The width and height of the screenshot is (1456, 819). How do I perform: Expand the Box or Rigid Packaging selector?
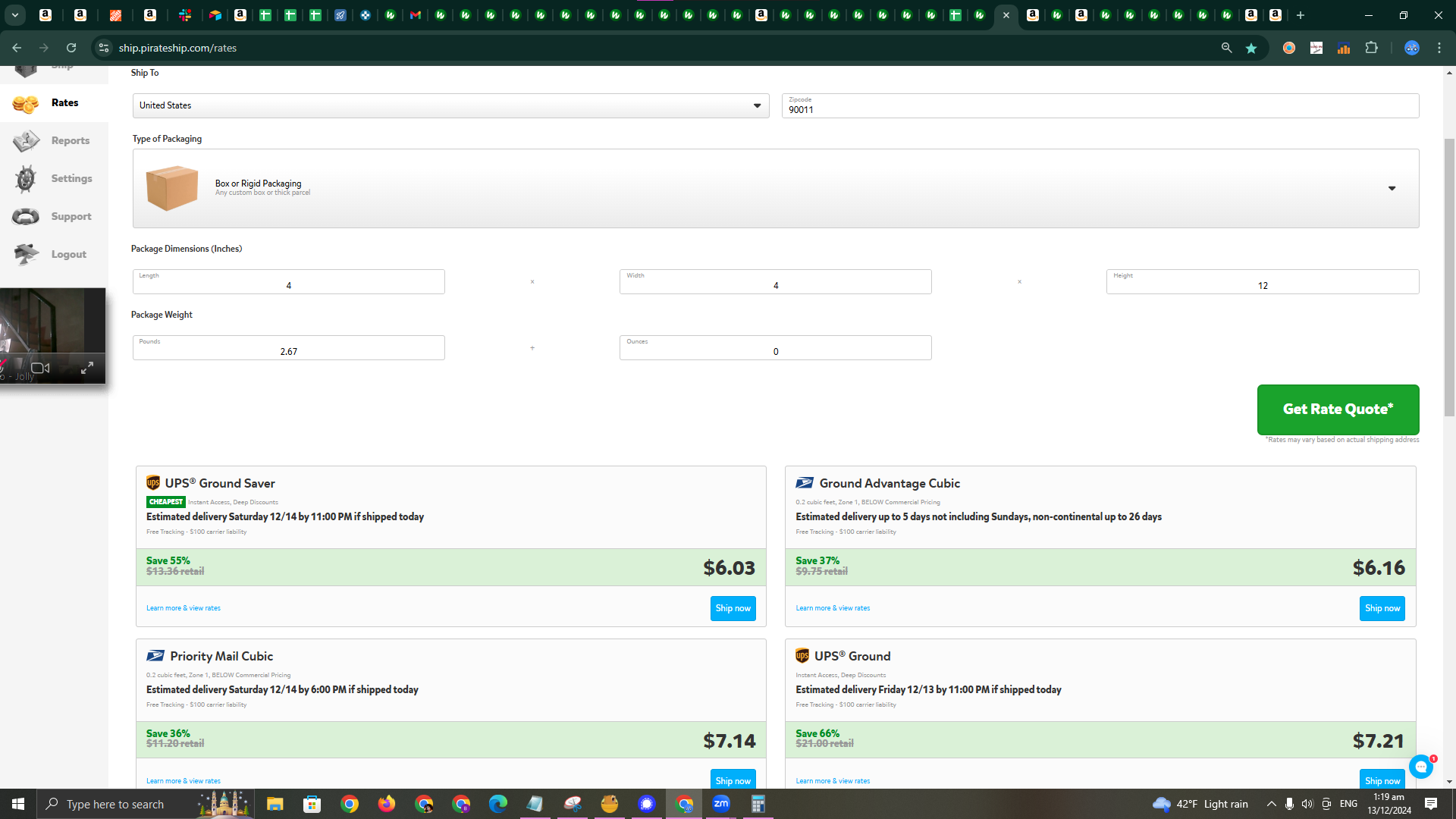pyautogui.click(x=776, y=188)
